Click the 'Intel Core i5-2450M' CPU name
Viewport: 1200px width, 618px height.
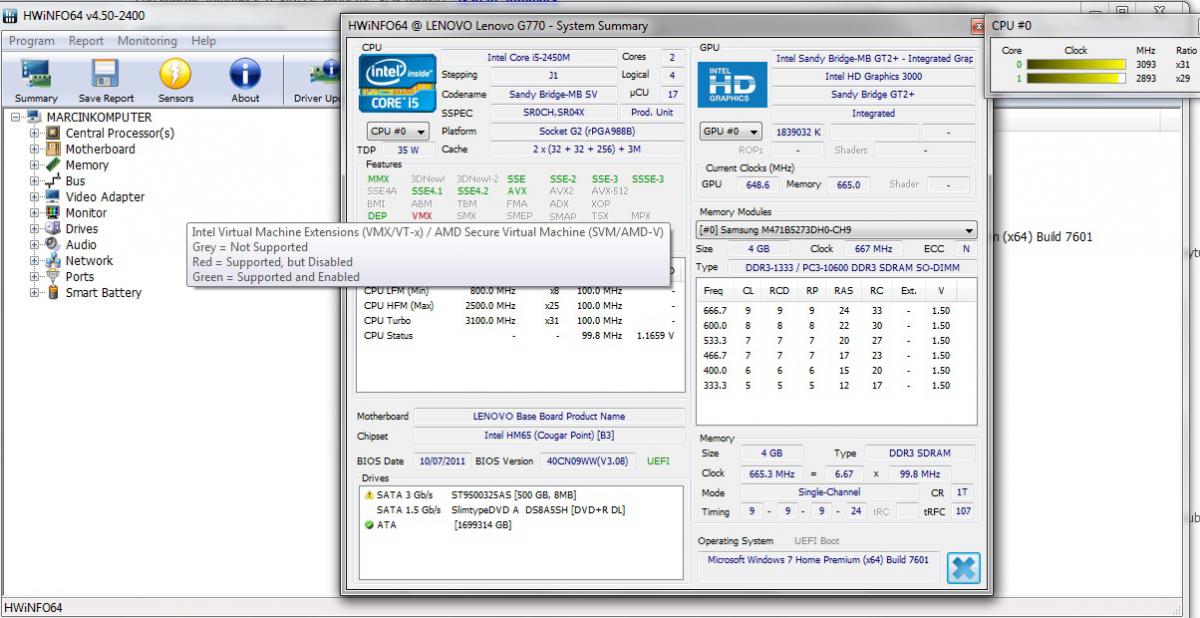click(527, 57)
